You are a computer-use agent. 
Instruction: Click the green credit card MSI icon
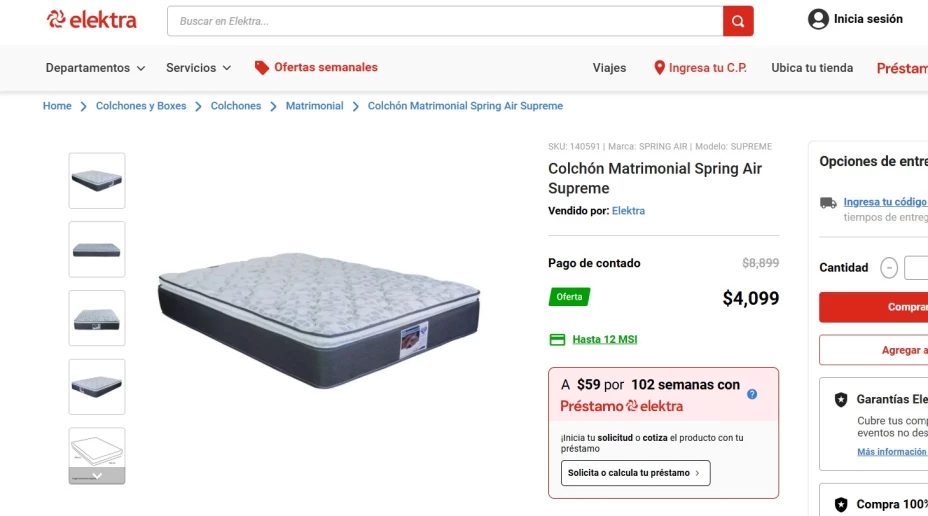coord(558,339)
